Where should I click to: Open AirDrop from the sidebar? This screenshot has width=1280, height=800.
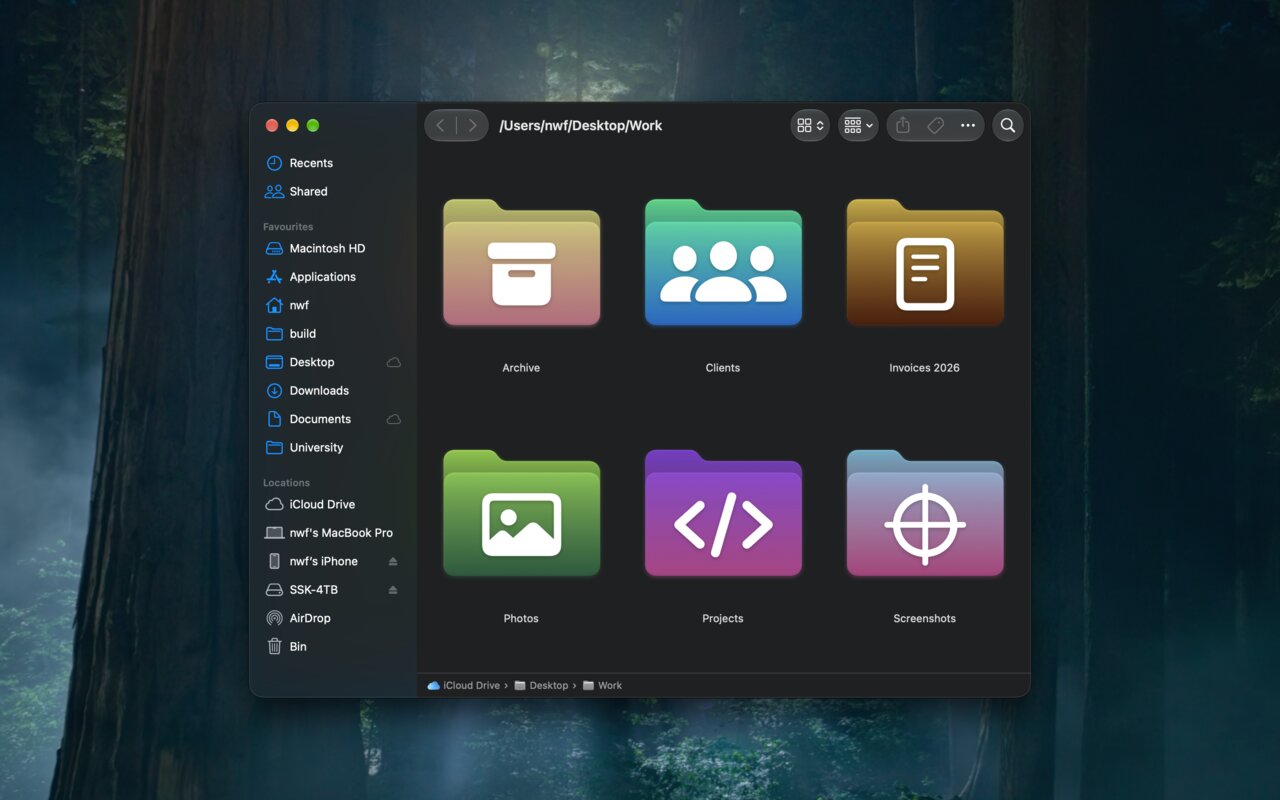click(333, 619)
